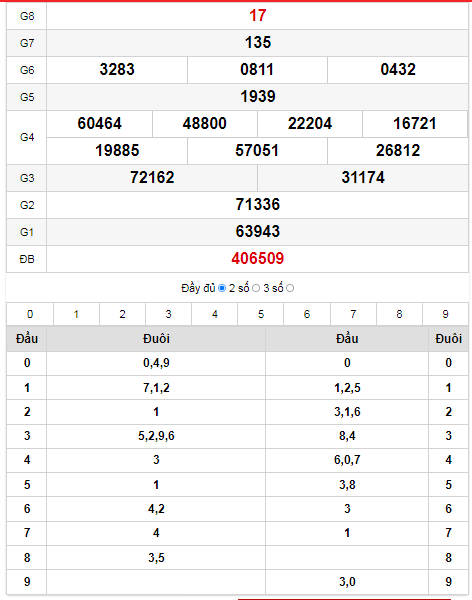Click digit filter tab 7
Viewport: 472px width, 600px height.
(353, 314)
